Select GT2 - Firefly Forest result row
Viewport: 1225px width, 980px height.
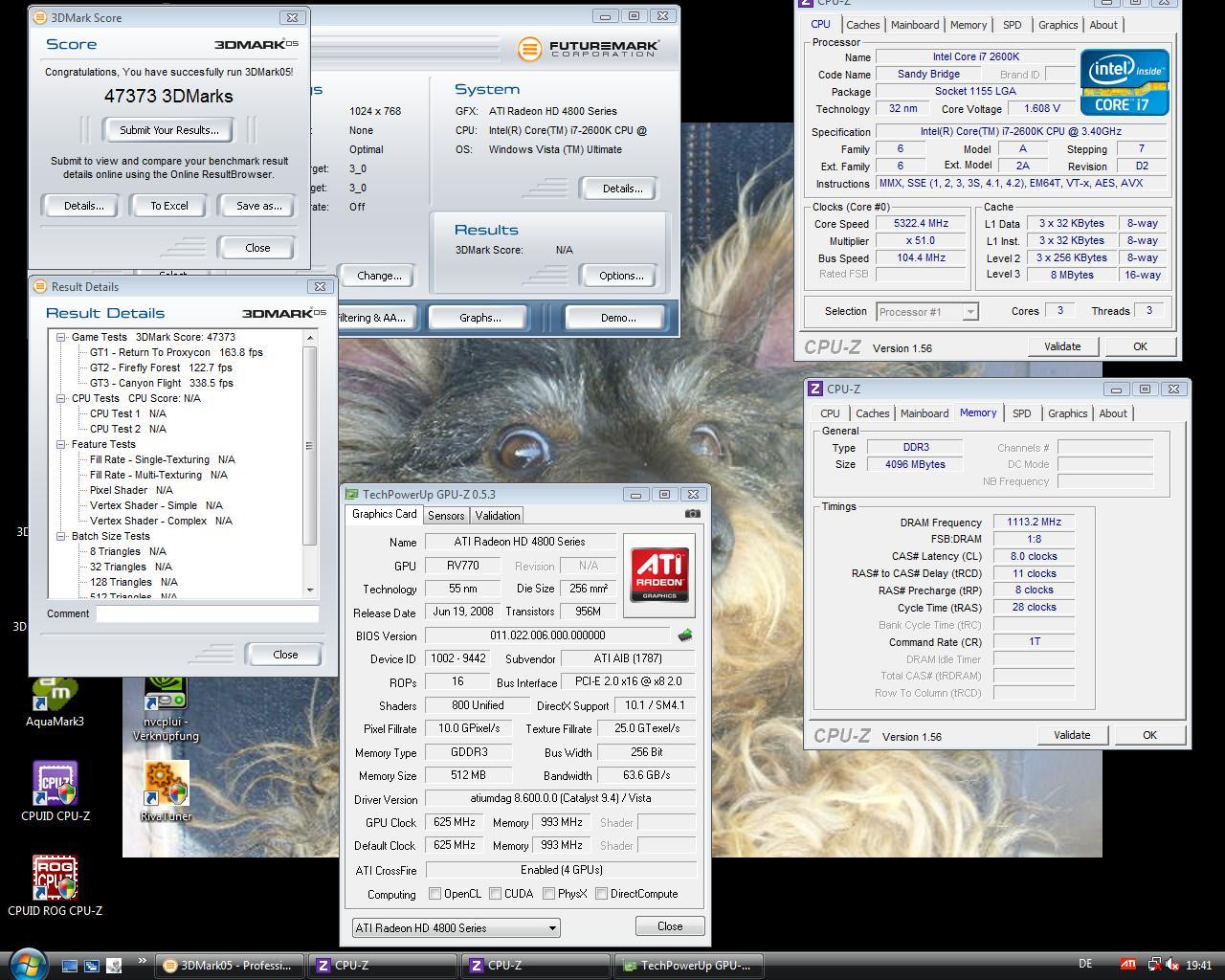pyautogui.click(x=161, y=367)
